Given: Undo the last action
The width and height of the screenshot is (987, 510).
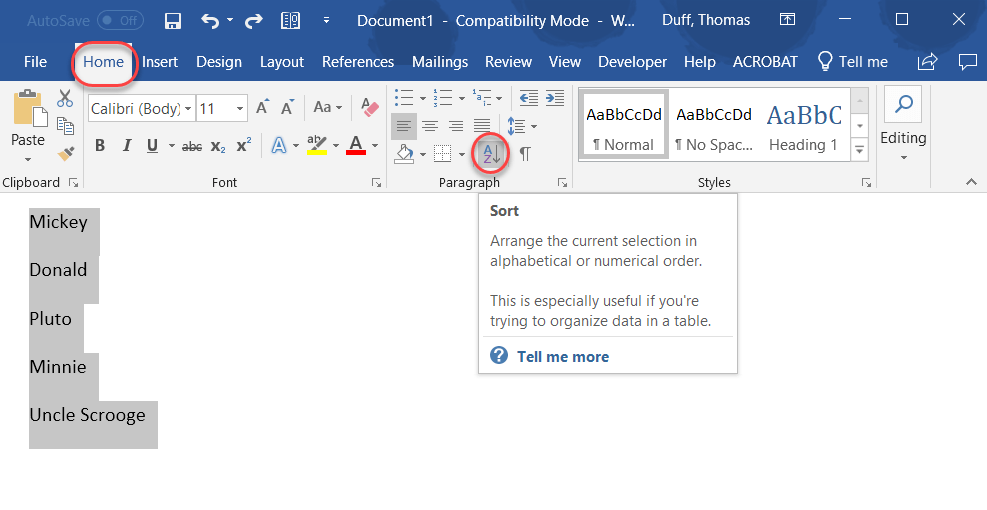Looking at the screenshot, I should tap(210, 21).
